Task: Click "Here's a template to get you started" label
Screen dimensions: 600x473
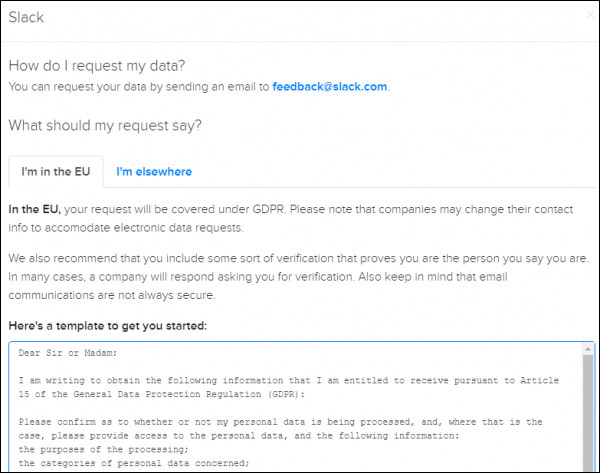Action: coord(107,325)
